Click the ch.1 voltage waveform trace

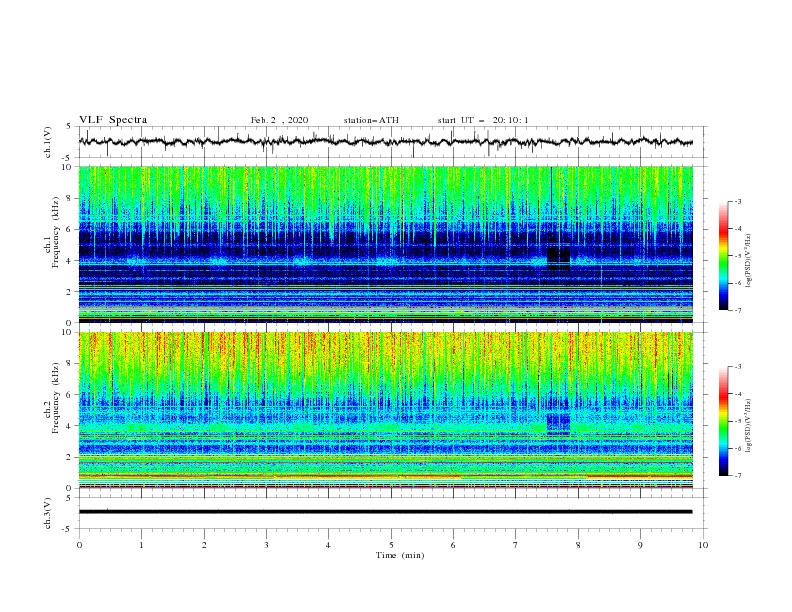pyautogui.click(x=385, y=142)
